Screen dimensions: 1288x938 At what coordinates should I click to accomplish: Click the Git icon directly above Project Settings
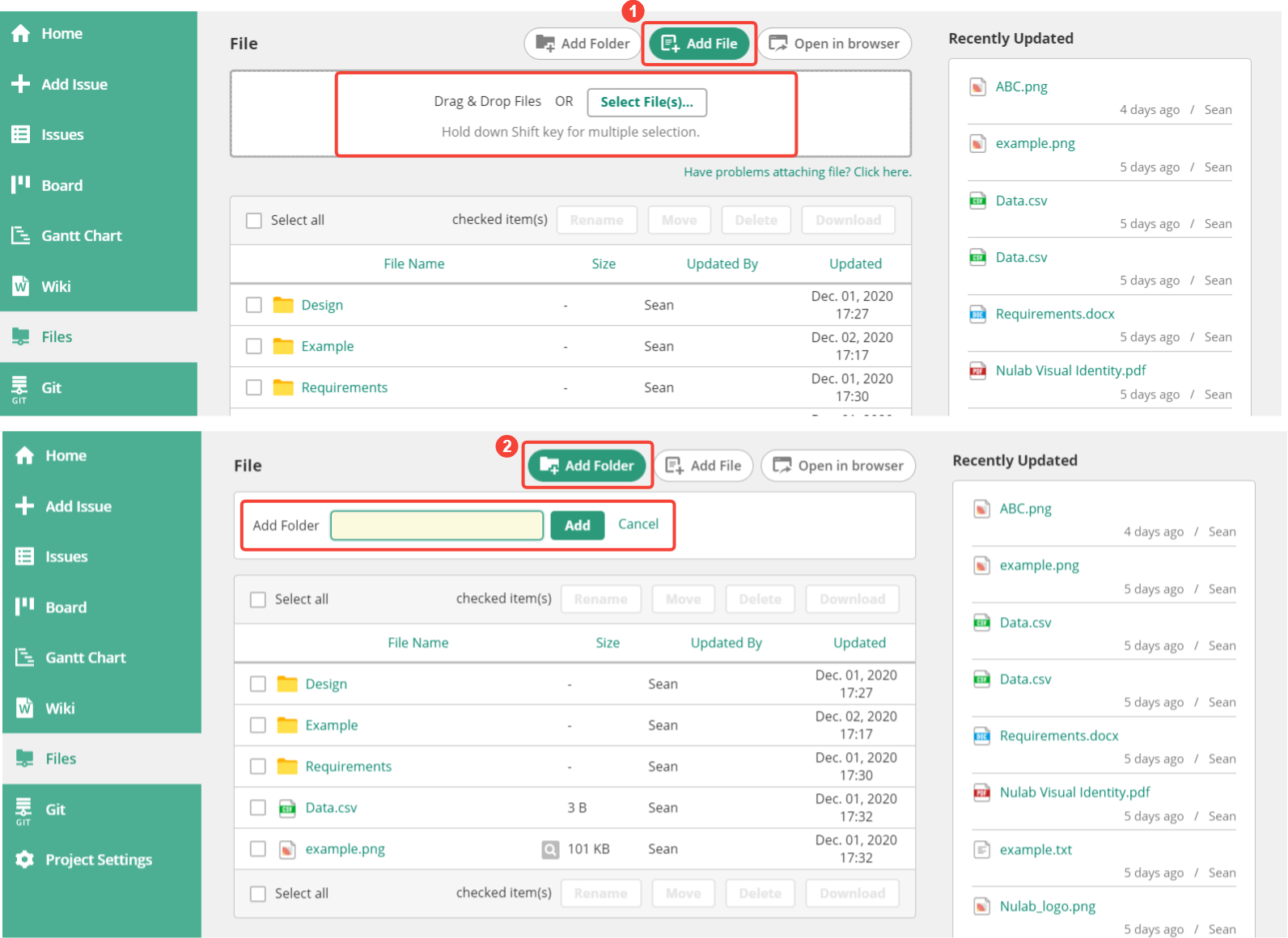pyautogui.click(x=23, y=809)
